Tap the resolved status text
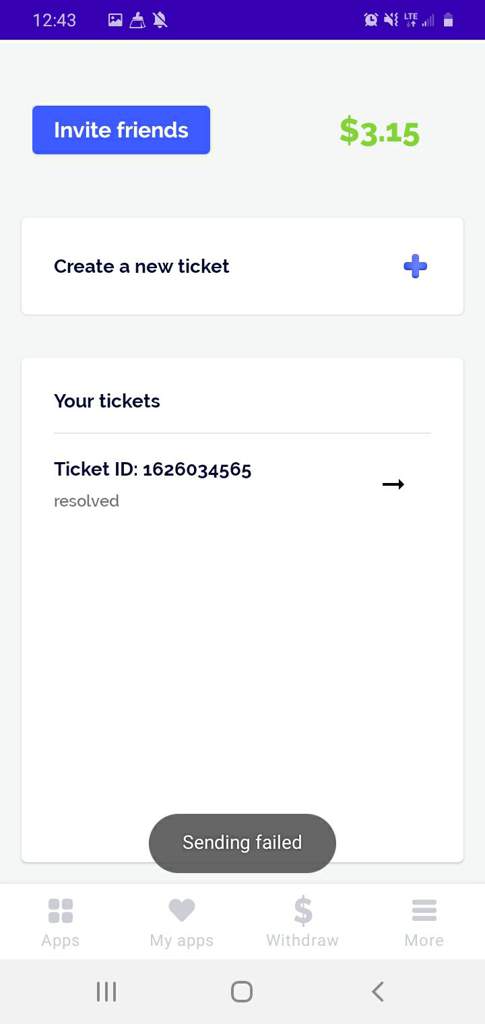The image size is (485, 1024). [86, 501]
